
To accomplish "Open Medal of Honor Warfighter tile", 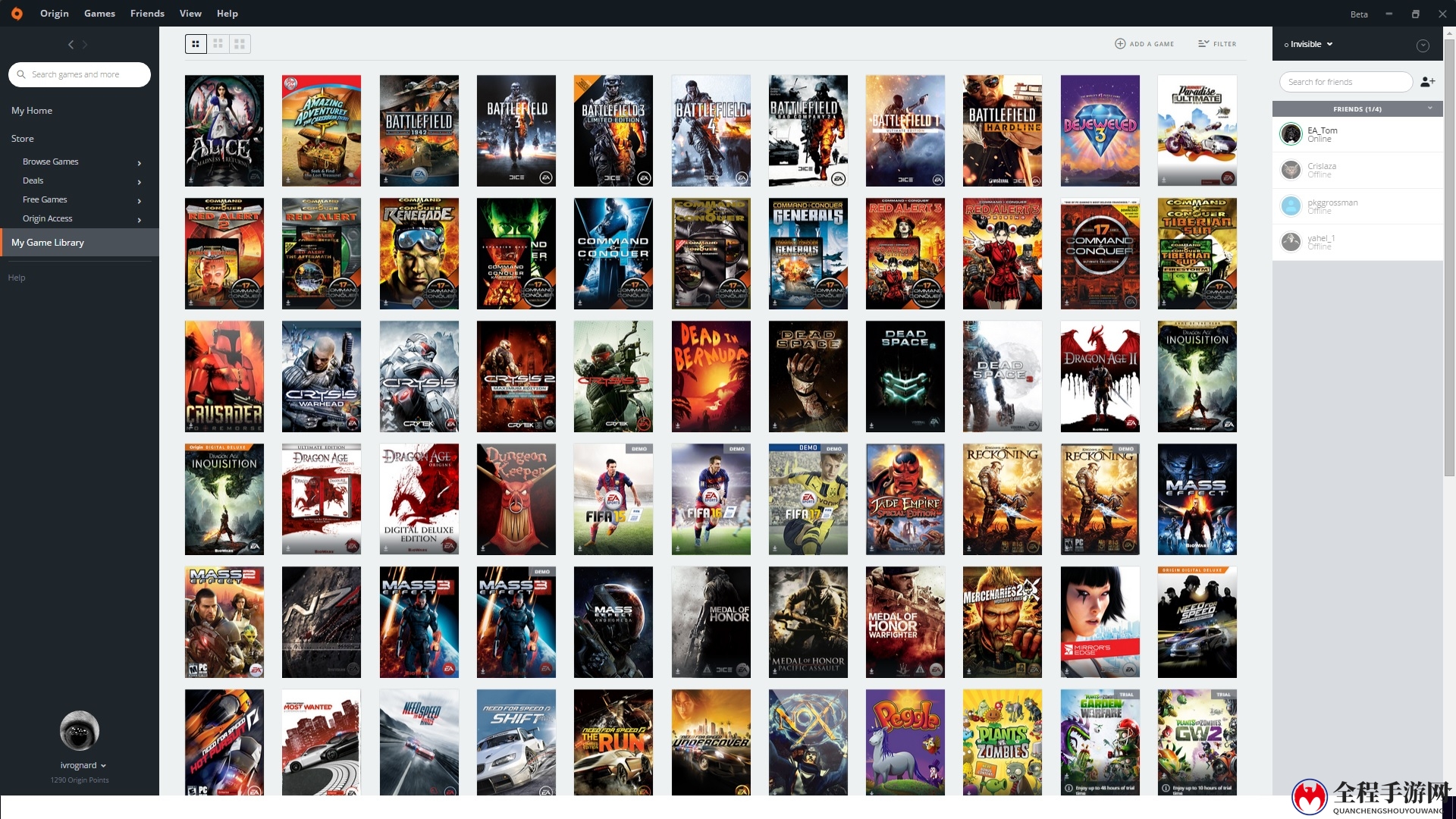I will point(905,622).
